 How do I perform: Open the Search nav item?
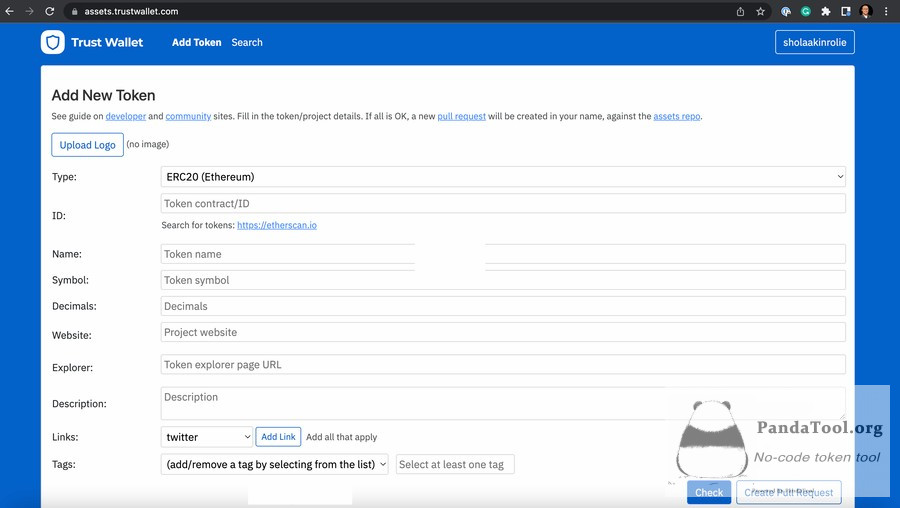click(x=247, y=42)
